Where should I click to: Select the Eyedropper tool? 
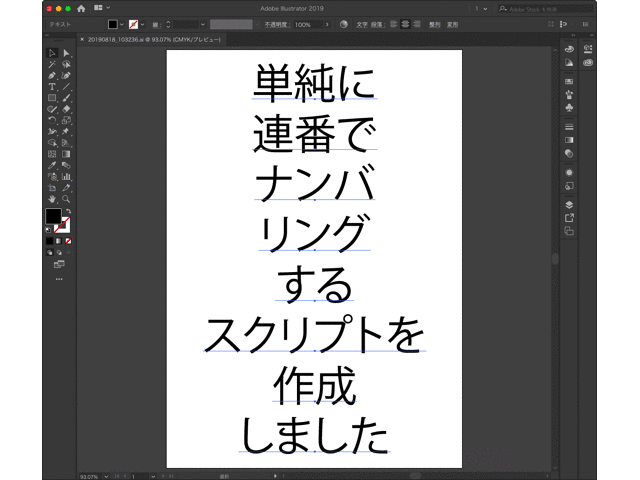click(52, 165)
